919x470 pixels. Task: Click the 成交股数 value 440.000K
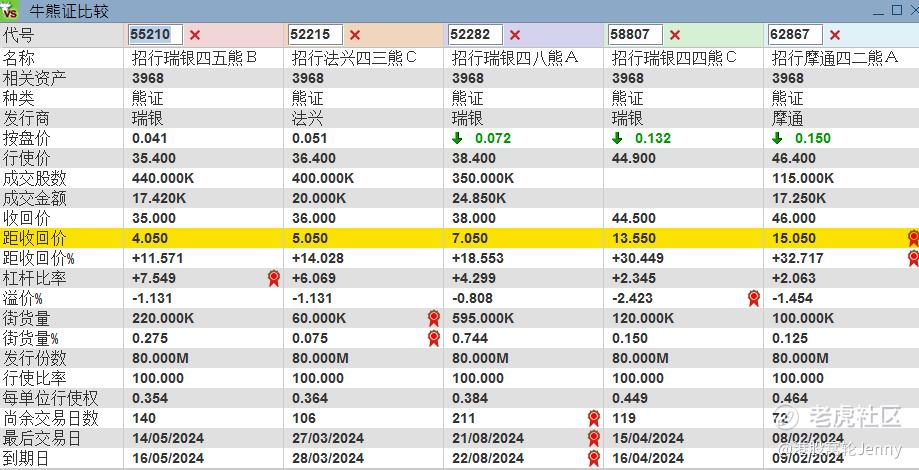(163, 178)
